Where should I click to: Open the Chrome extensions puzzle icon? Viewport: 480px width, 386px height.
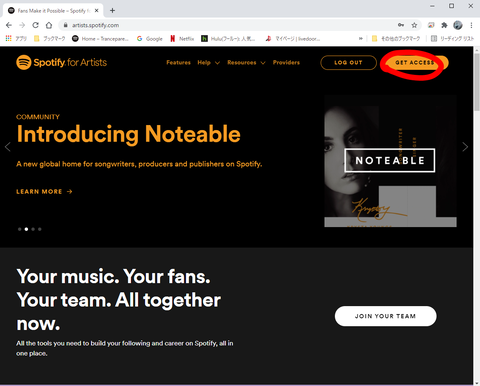tap(444, 25)
